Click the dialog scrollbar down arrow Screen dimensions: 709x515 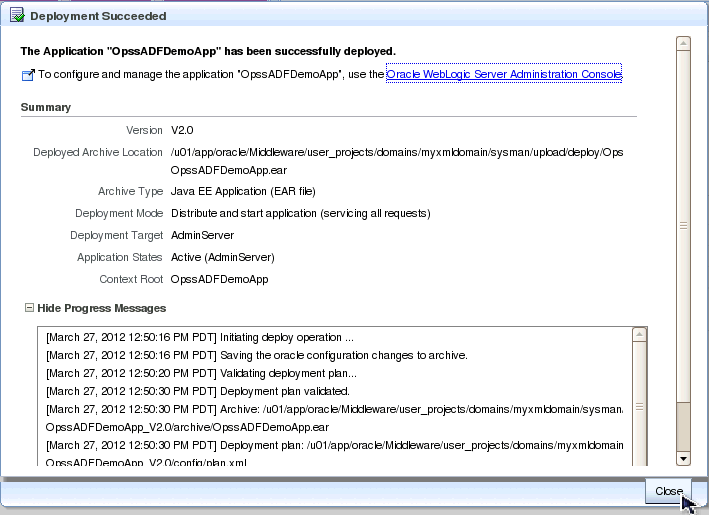(683, 458)
